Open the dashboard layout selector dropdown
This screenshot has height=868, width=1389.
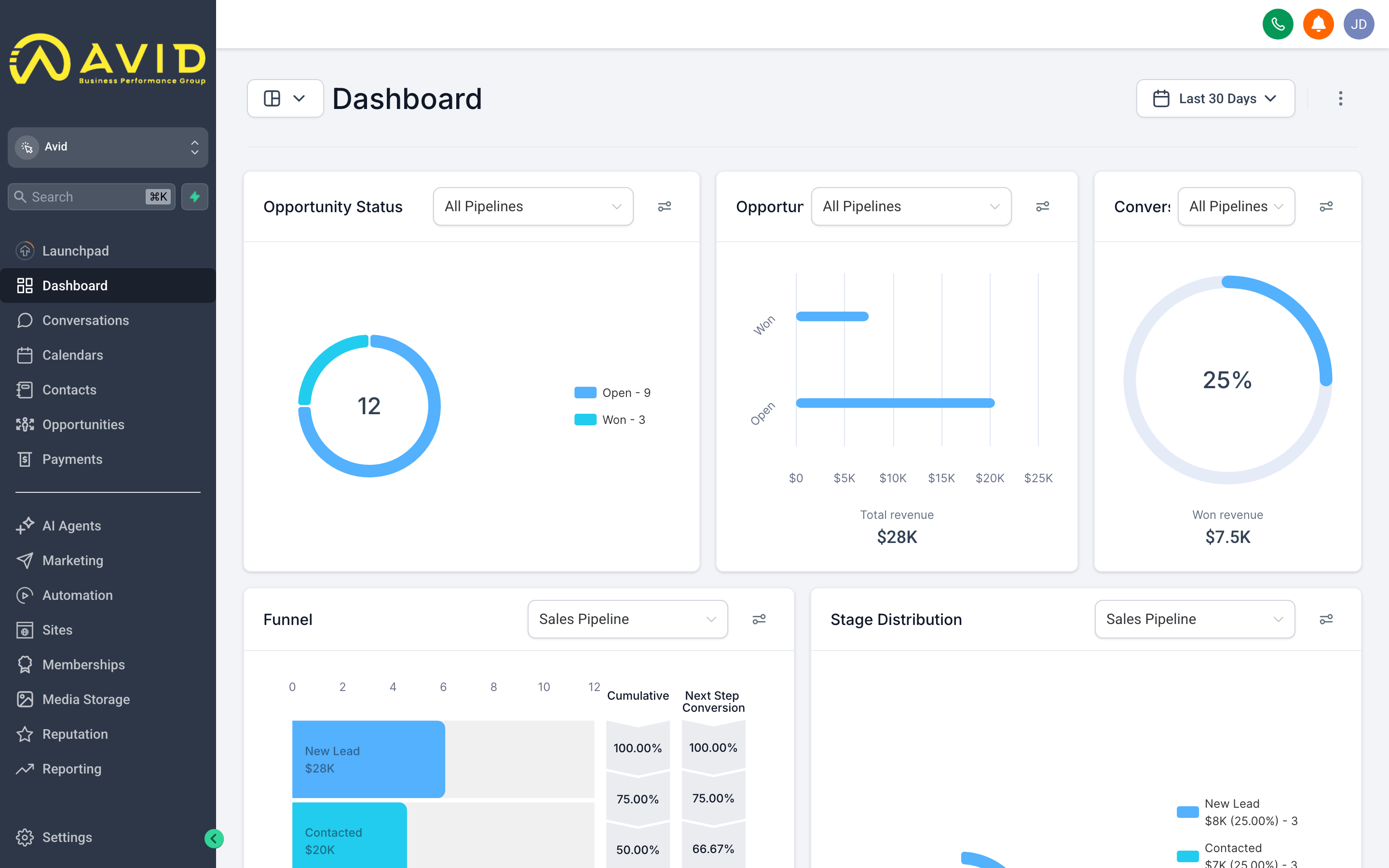pos(285,98)
